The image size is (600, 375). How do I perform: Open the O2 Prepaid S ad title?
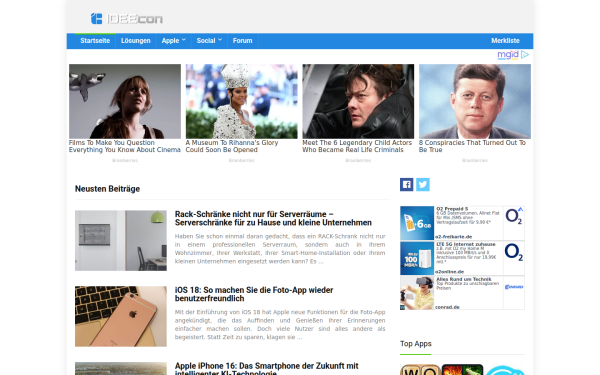452,209
